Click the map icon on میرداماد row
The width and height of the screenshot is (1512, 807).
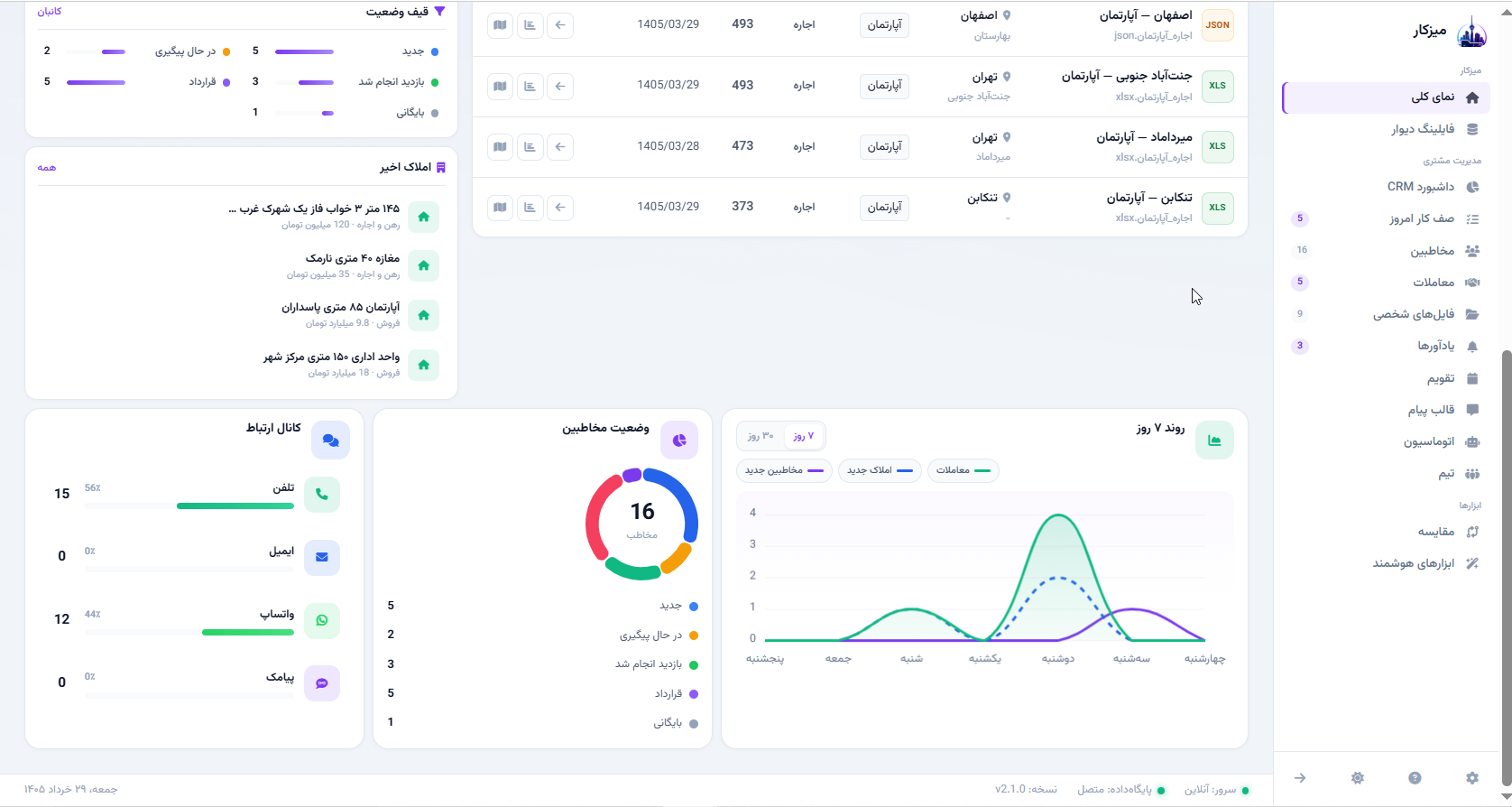[x=500, y=146]
